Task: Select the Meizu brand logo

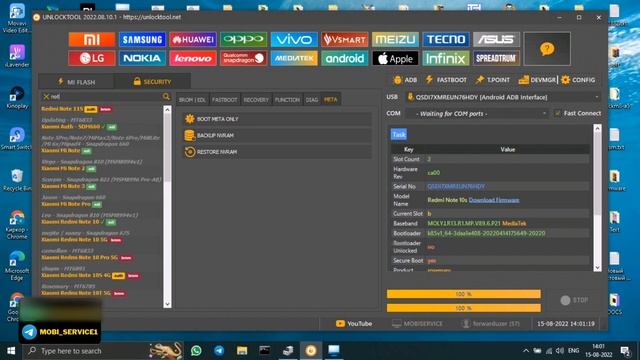Action: tap(395, 40)
